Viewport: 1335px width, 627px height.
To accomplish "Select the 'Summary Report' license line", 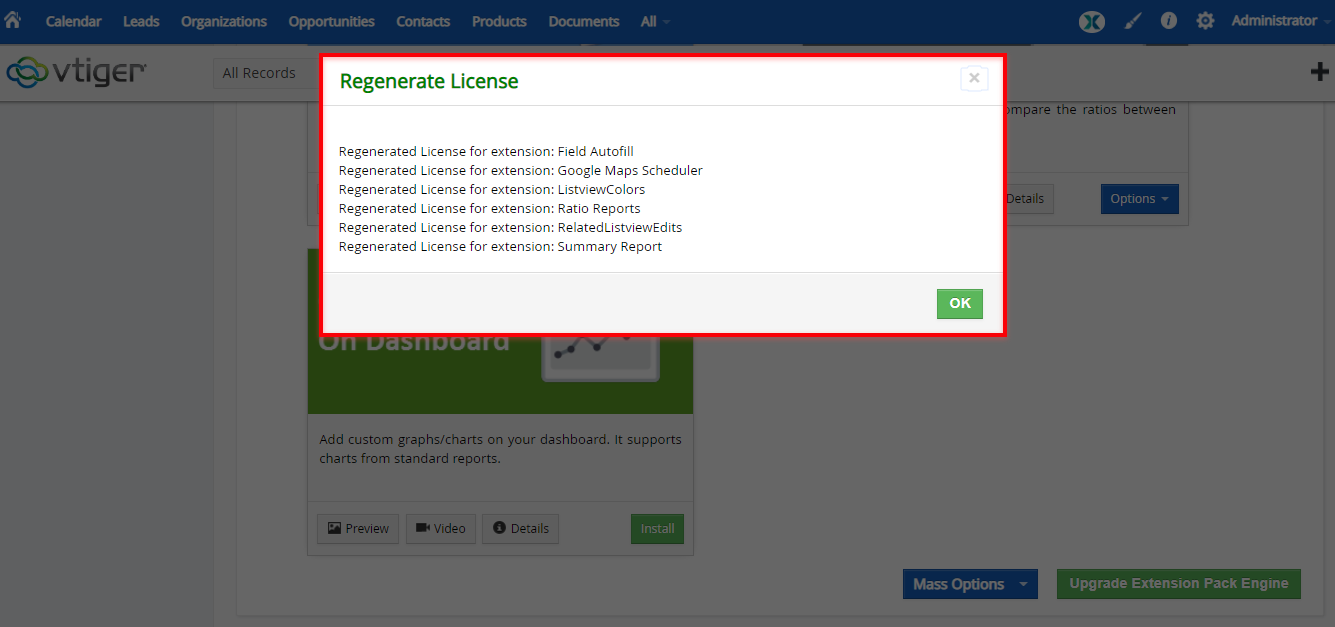I will coord(501,247).
